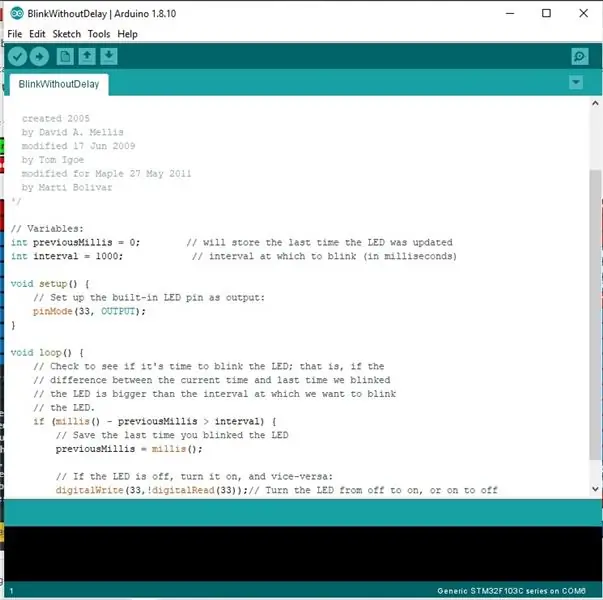Select the BlinkWithoutDelay tab
This screenshot has width=603, height=600.
coord(59,84)
